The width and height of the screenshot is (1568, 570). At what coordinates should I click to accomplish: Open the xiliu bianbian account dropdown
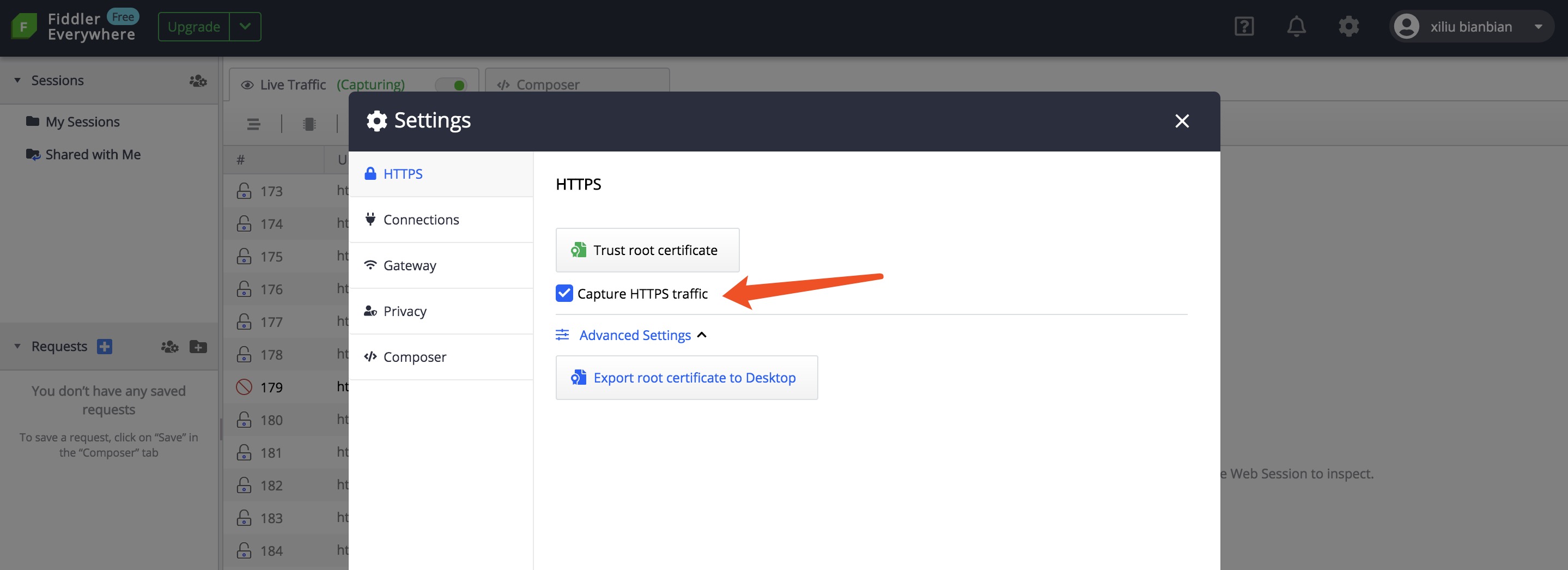(1538, 27)
